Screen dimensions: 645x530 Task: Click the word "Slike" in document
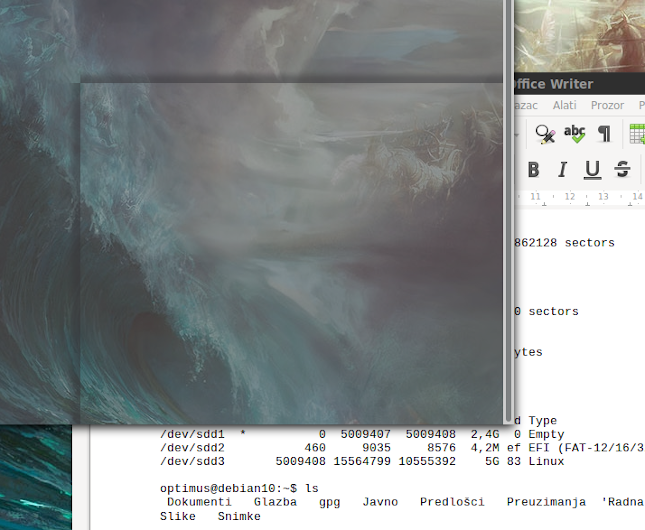coord(178,516)
